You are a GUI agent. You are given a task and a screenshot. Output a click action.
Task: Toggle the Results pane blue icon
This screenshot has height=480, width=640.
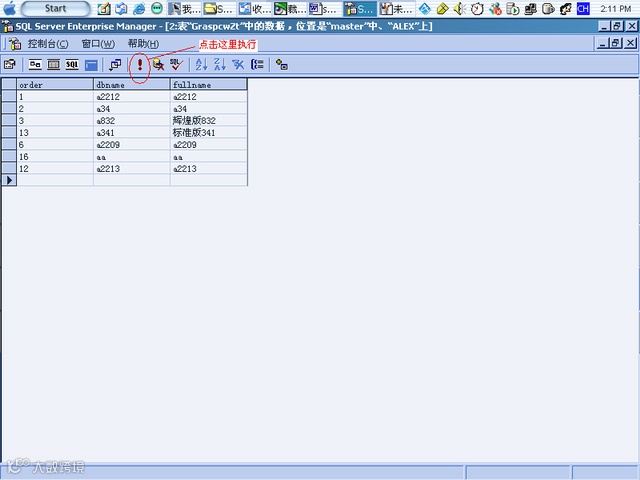[x=91, y=64]
